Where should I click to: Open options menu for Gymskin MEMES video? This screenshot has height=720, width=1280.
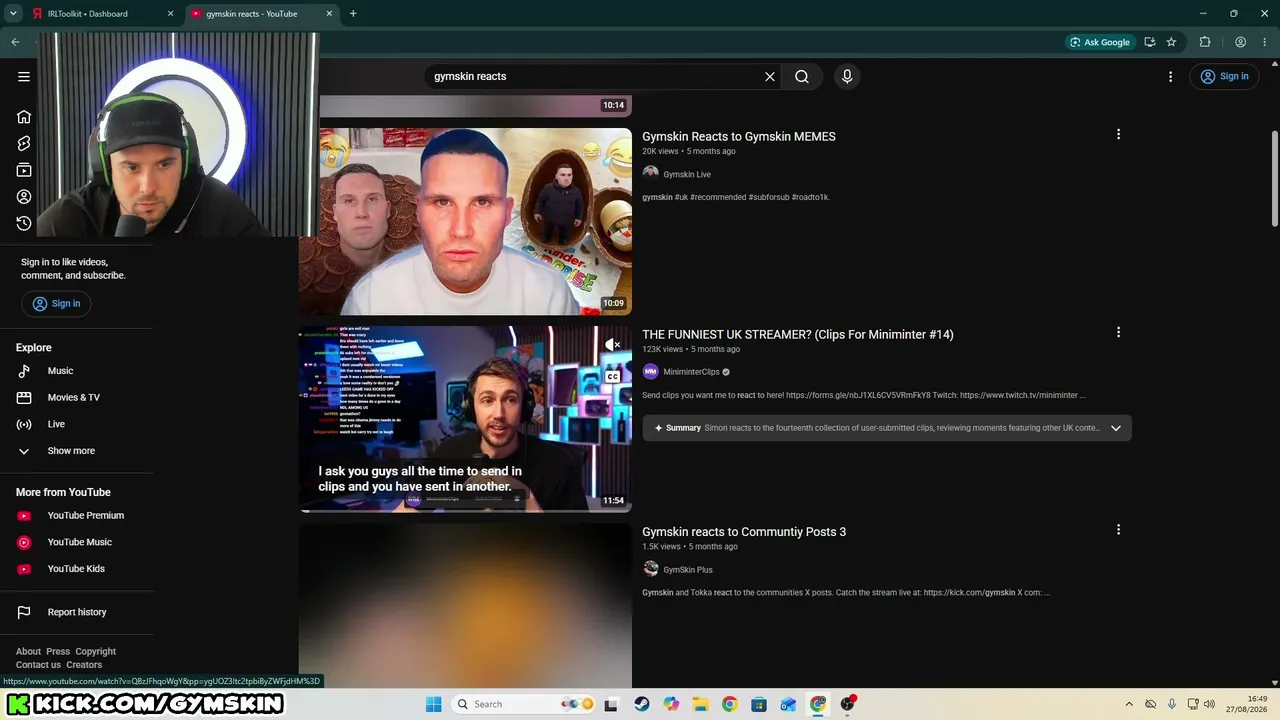pyautogui.click(x=1118, y=135)
